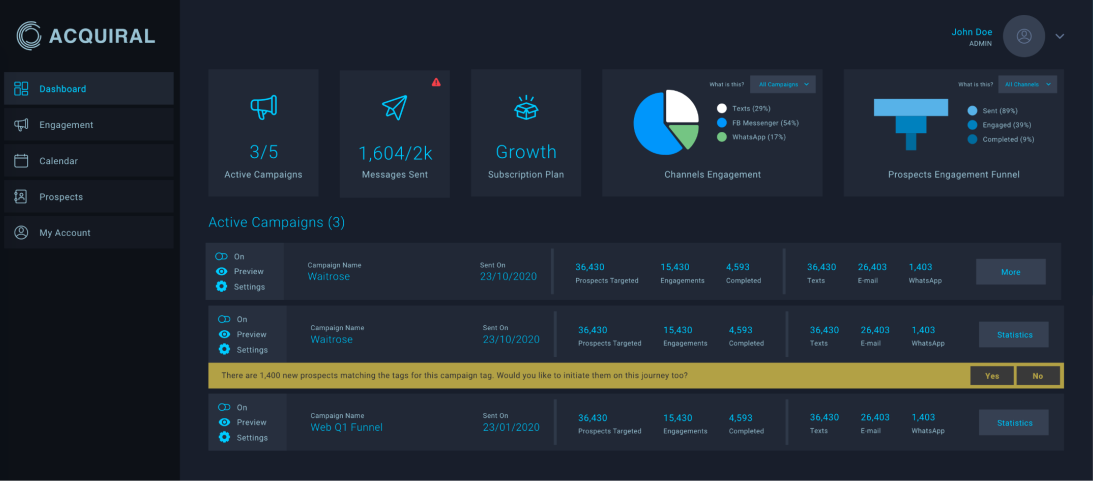Screen dimensions: 1093x481
Task: Click Preview eye icon of second Waitrose campaign
Action: (x=224, y=335)
